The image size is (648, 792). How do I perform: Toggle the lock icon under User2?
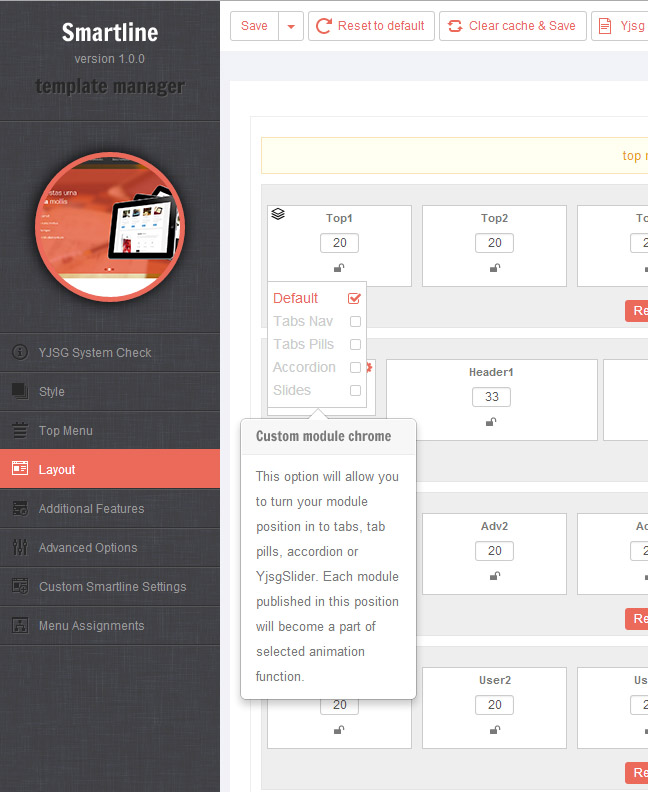click(x=495, y=730)
